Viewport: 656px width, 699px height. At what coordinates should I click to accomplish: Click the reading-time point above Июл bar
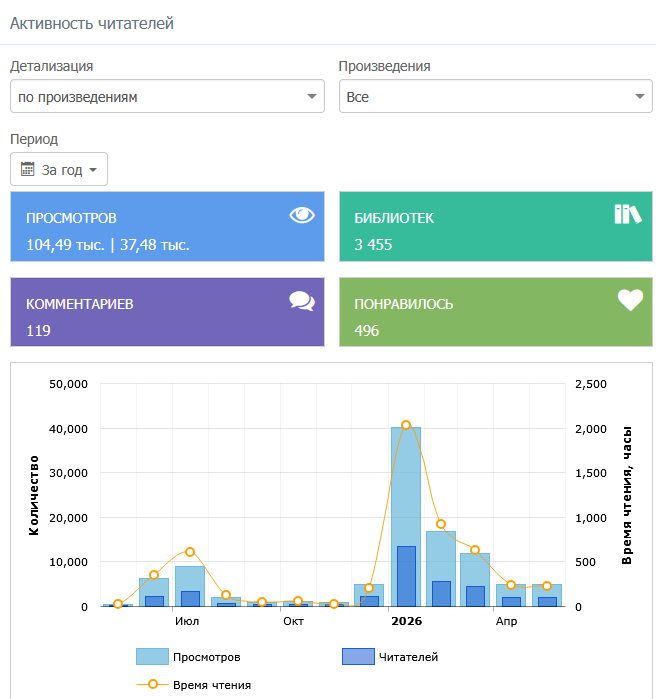click(190, 552)
